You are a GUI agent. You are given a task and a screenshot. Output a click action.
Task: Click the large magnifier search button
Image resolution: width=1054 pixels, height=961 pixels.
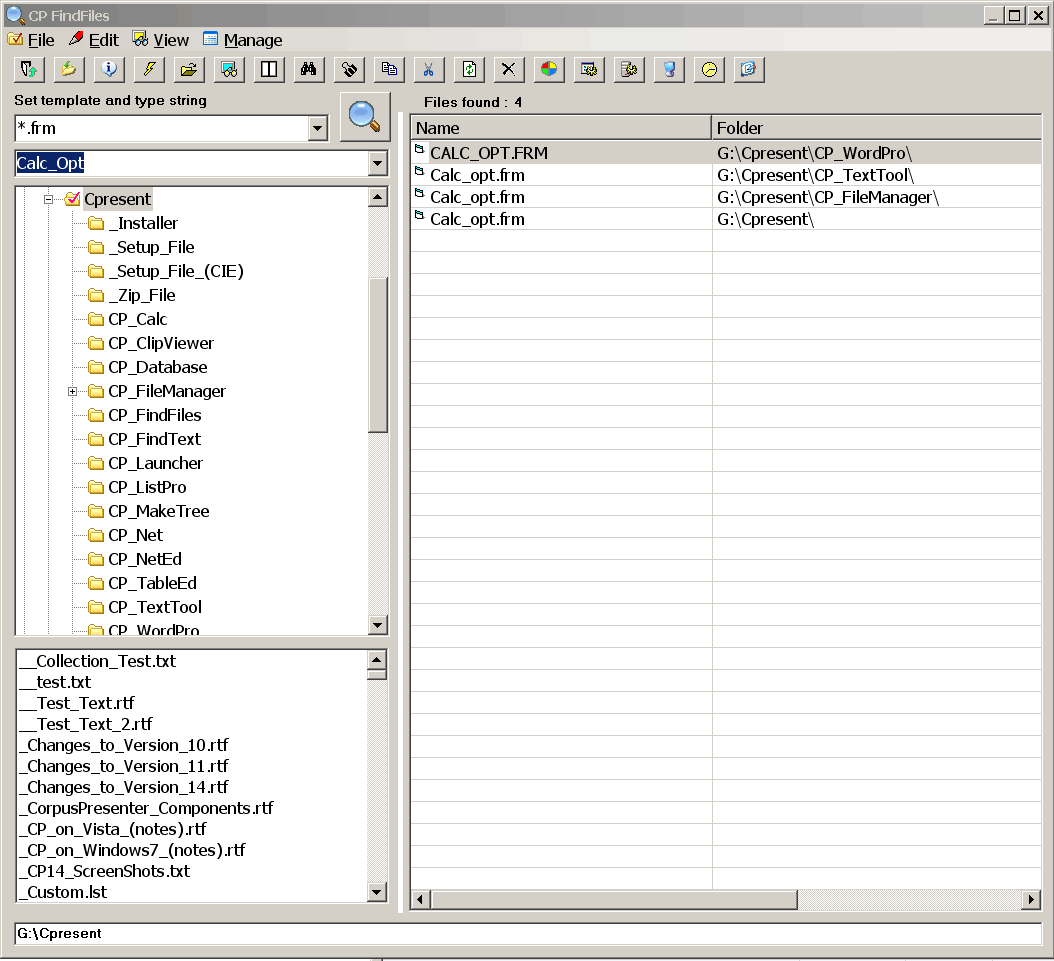tap(364, 117)
